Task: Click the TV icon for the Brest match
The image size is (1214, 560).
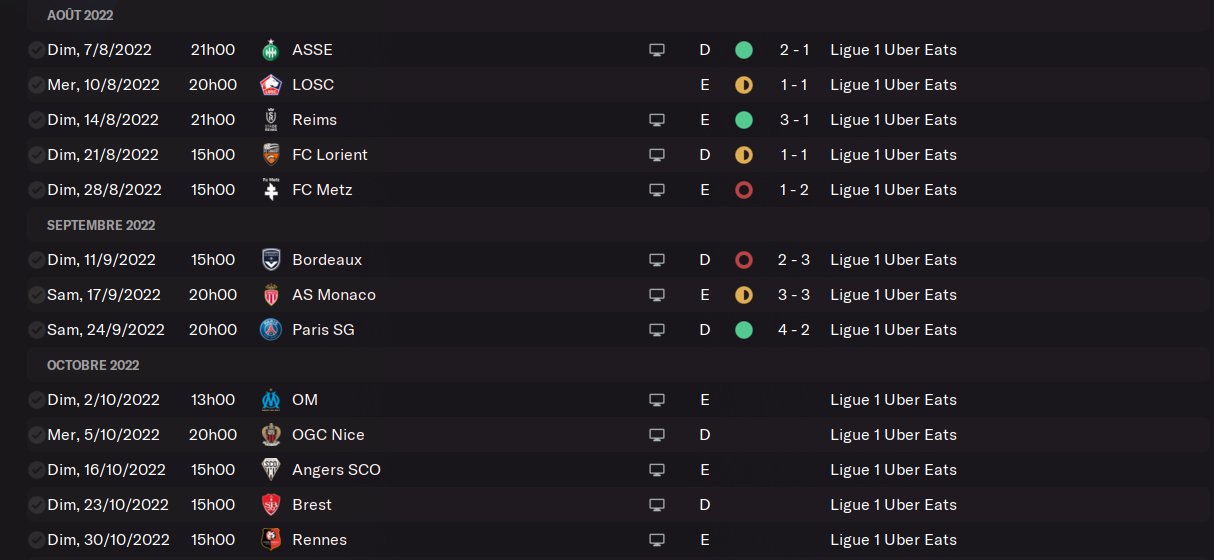Action: tap(657, 505)
